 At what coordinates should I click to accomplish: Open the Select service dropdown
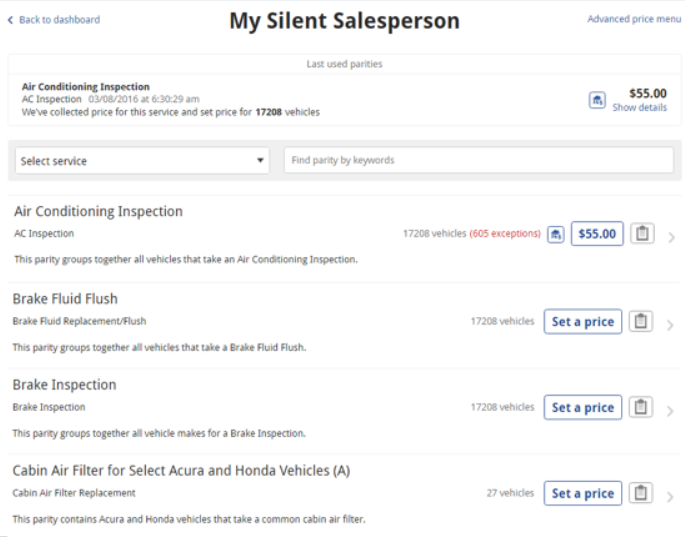coord(142,161)
